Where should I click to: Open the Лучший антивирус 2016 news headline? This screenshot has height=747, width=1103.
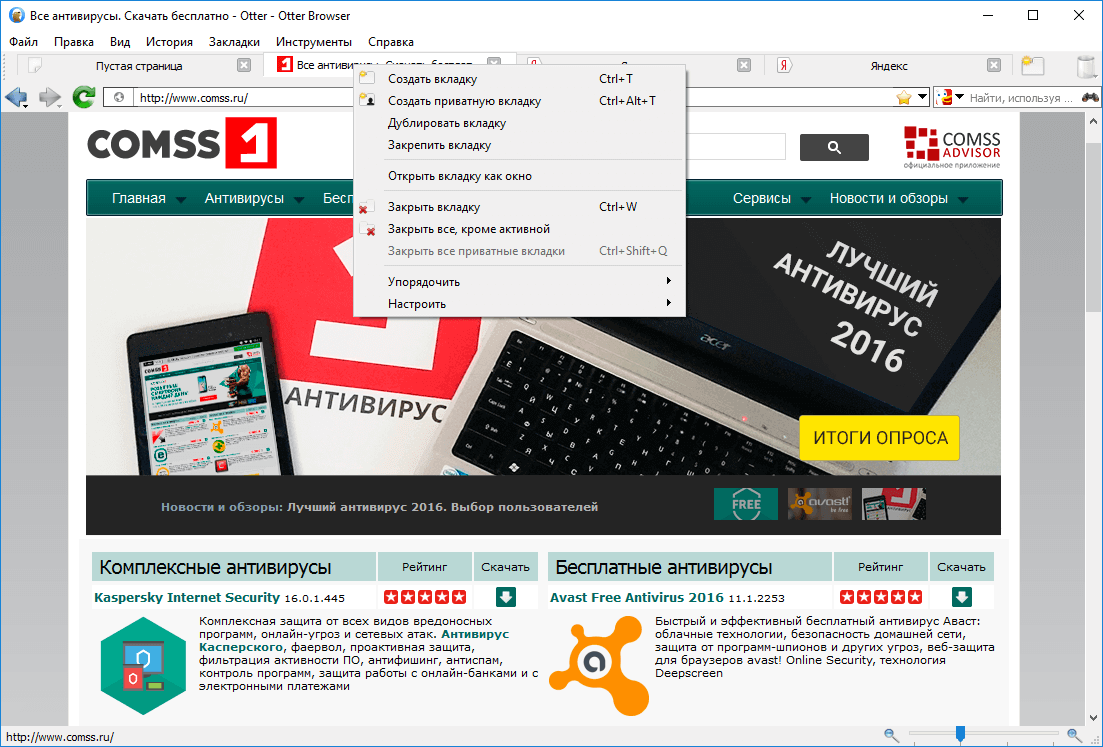(442, 506)
